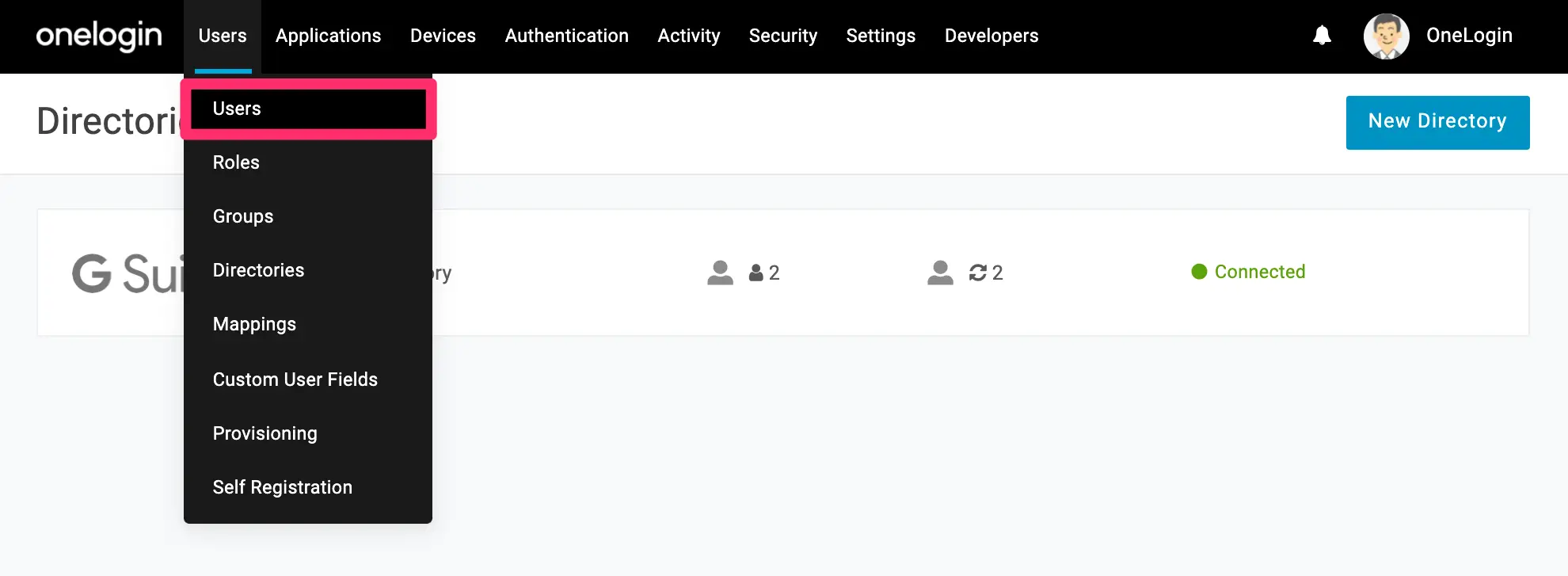Expand the Authentication navigation menu
Screen dimensions: 1568x576
pyautogui.click(x=567, y=36)
